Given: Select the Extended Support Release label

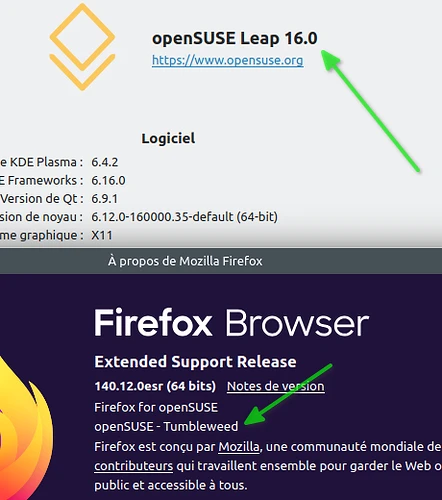Looking at the screenshot, I should click(x=195, y=362).
